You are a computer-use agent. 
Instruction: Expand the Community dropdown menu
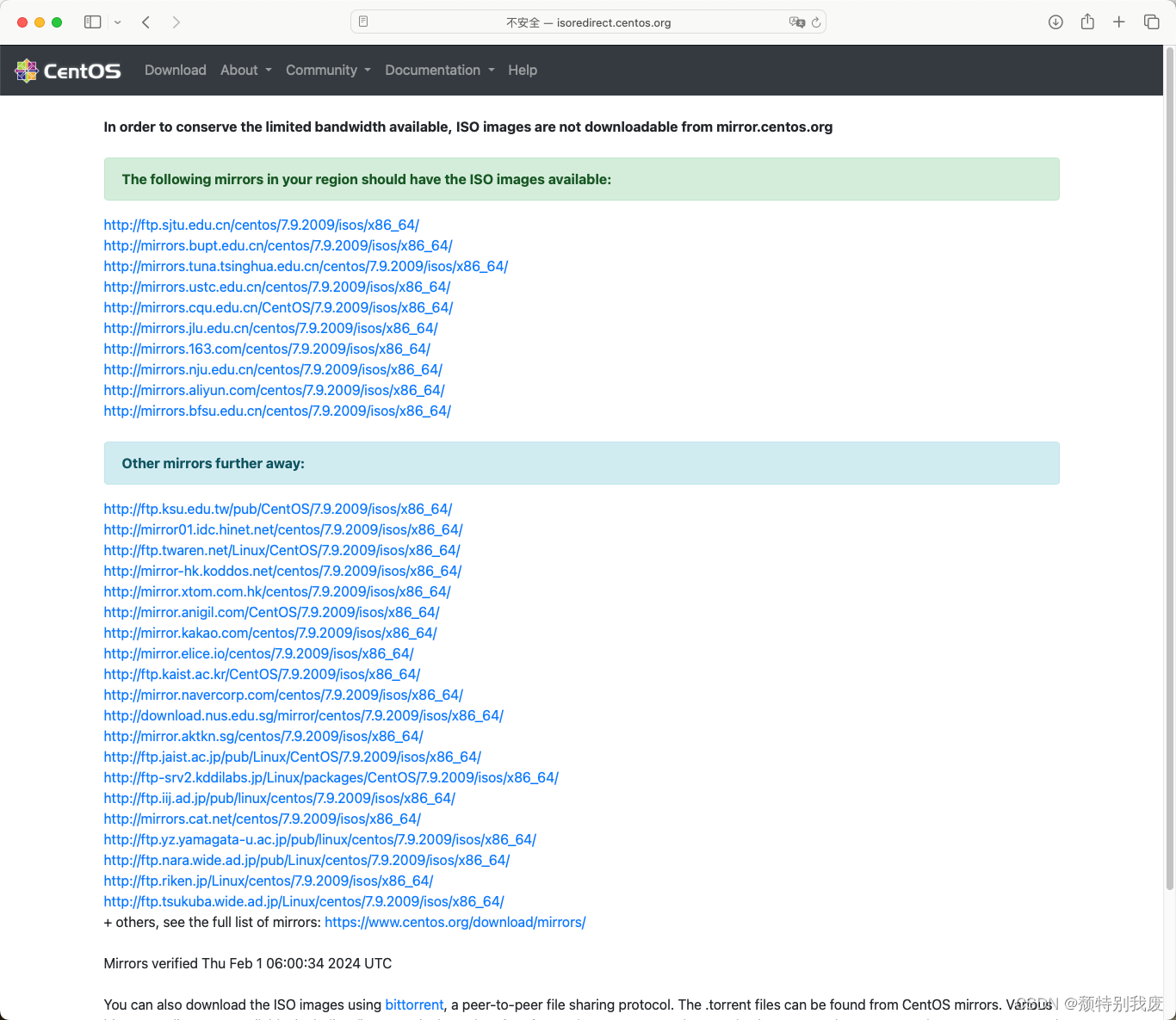point(328,71)
